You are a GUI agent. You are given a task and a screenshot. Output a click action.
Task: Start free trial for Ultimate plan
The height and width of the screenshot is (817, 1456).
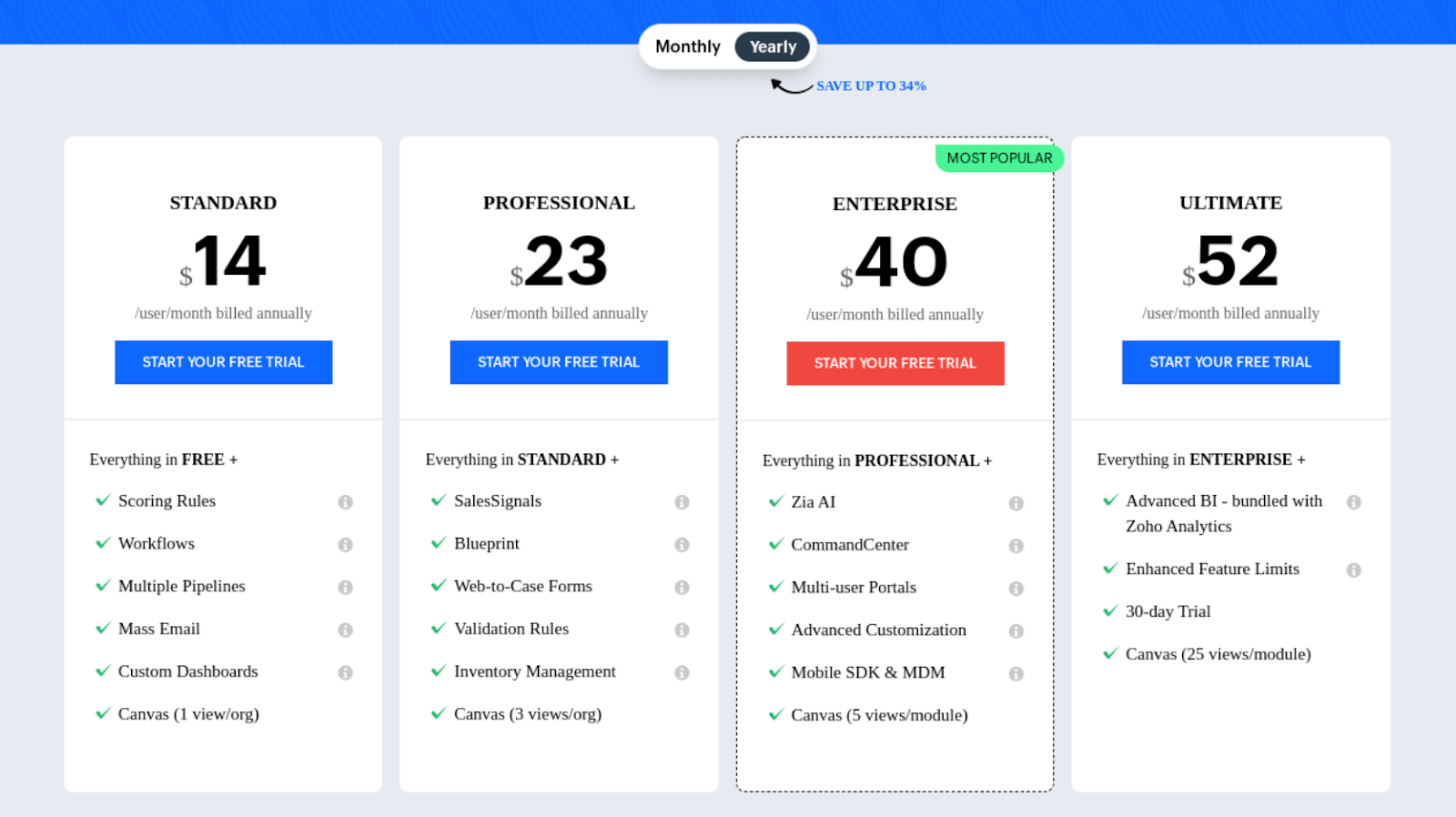[1230, 362]
